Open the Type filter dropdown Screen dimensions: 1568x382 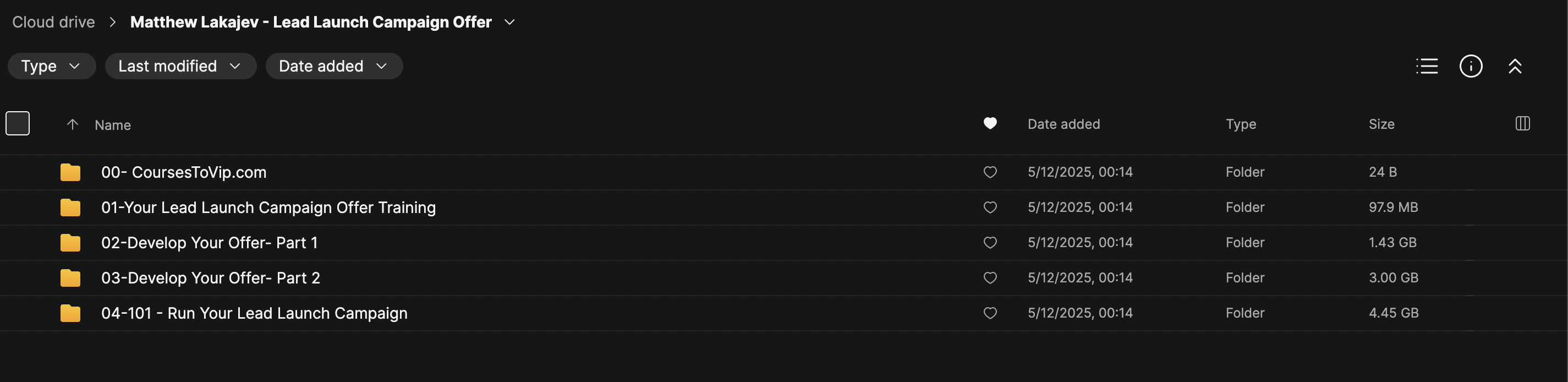[x=51, y=66]
